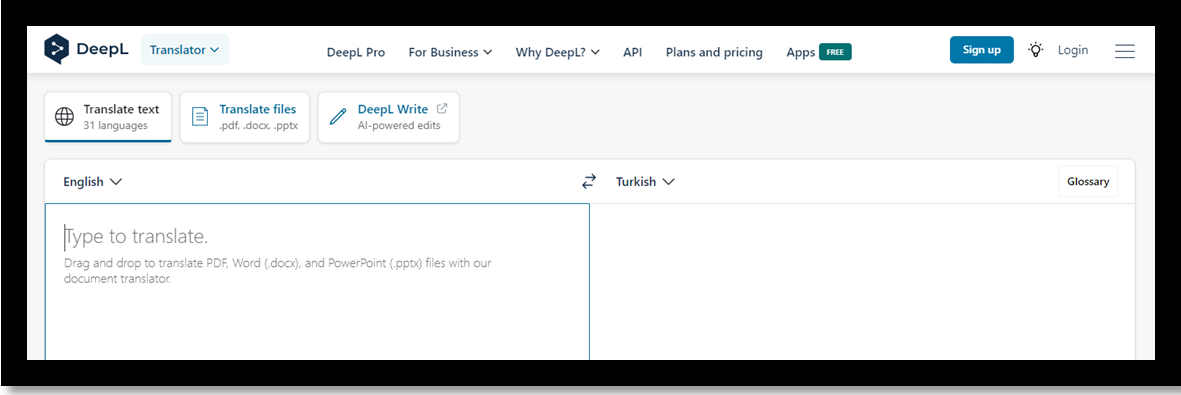Image resolution: width=1181 pixels, height=395 pixels.
Task: Switch to the Translate files tab
Action: [x=245, y=117]
